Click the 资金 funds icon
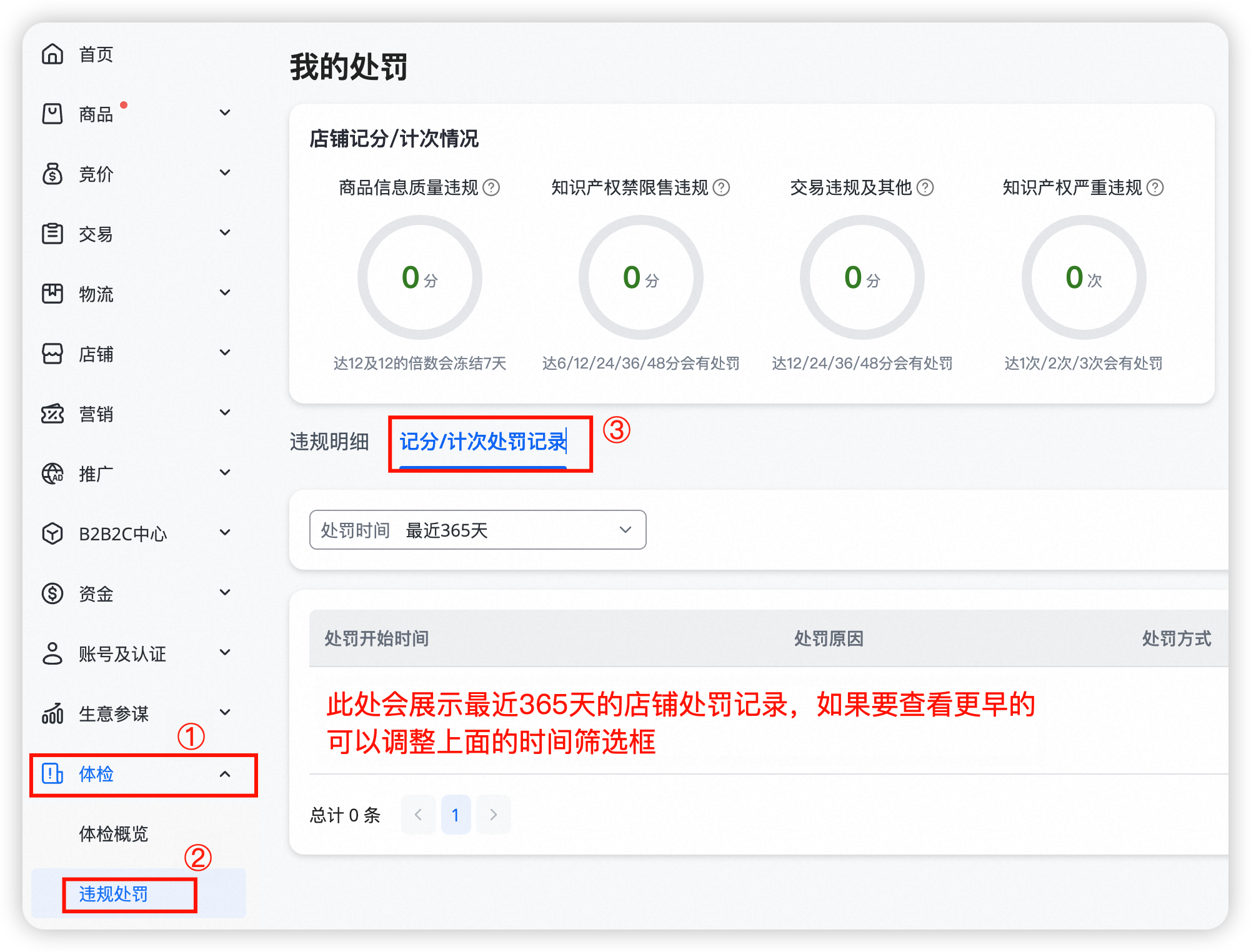Image resolution: width=1251 pixels, height=952 pixels. [x=54, y=594]
